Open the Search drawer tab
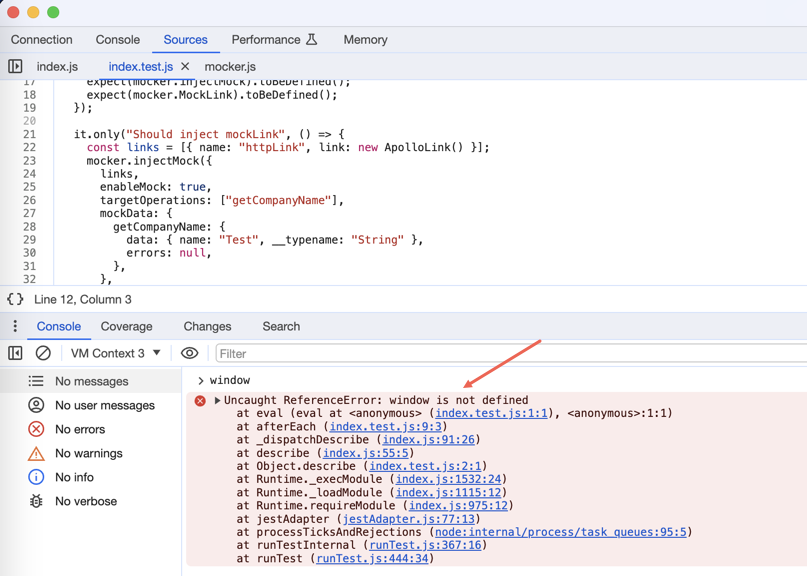Screen dimensions: 807x576 (281, 326)
